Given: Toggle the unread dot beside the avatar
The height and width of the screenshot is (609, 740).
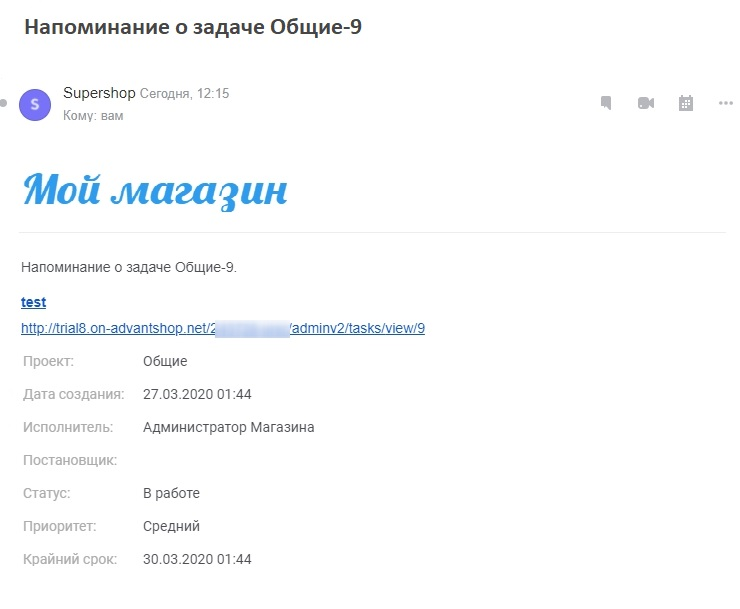Looking at the screenshot, I should click(4, 103).
